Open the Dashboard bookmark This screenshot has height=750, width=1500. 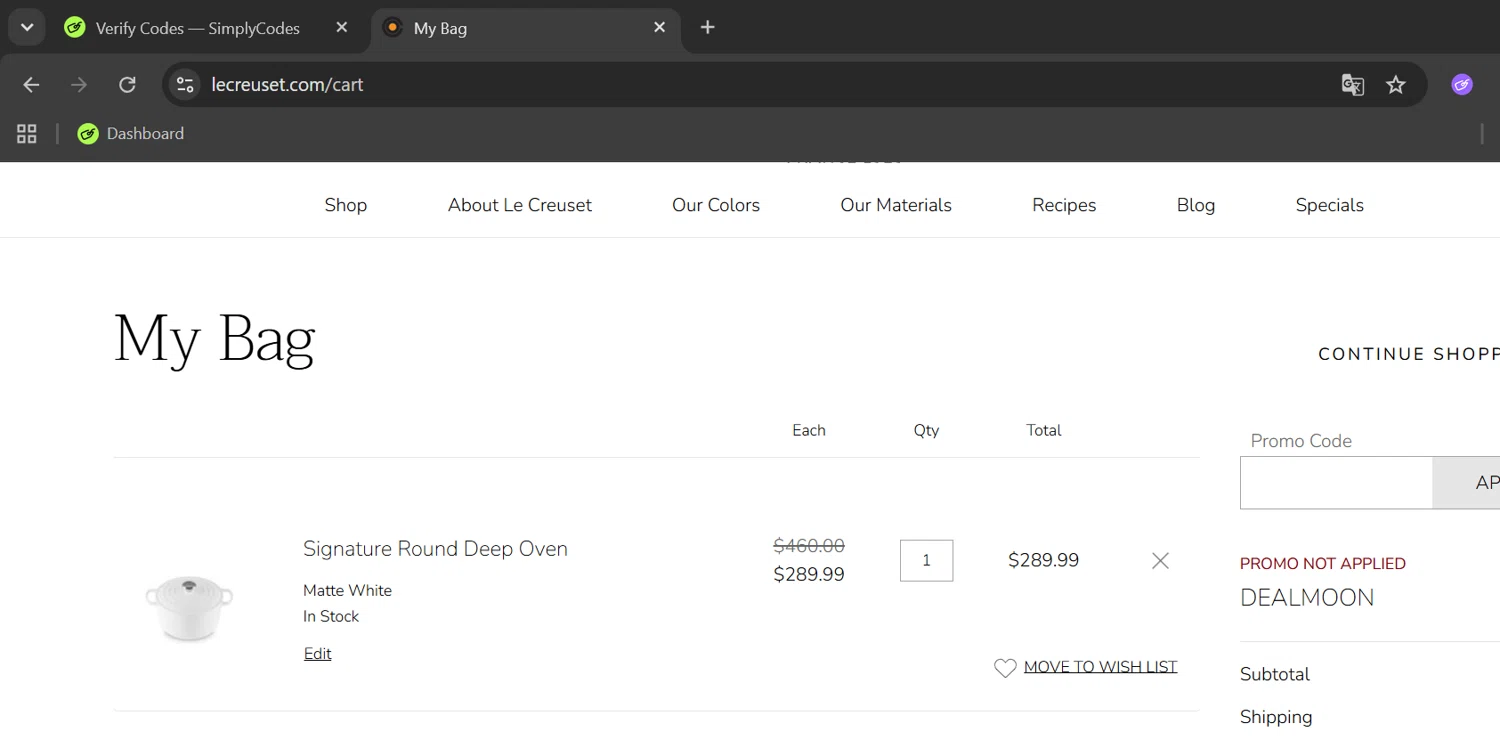point(131,134)
